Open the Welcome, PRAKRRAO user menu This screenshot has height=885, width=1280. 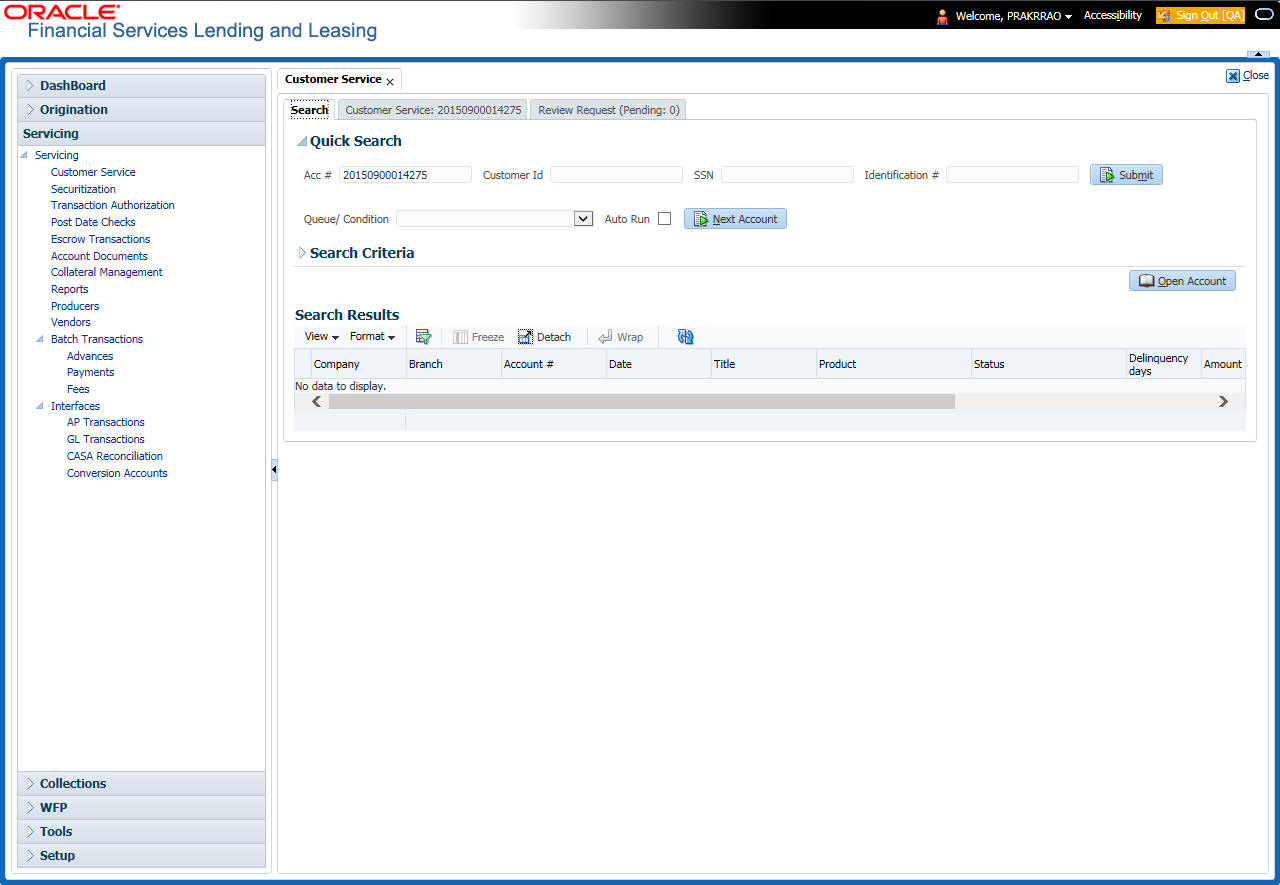coord(1014,16)
